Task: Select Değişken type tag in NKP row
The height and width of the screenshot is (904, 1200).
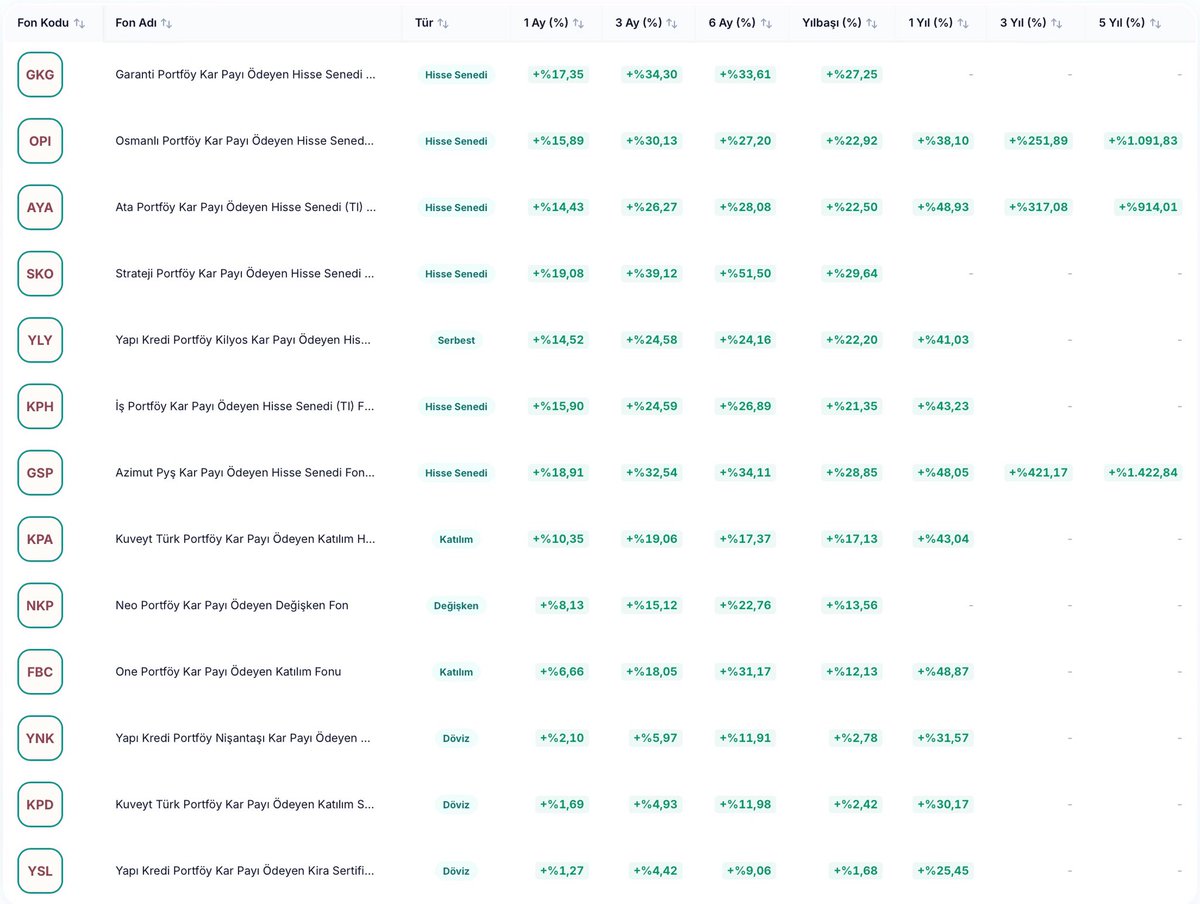Action: pyautogui.click(x=456, y=606)
